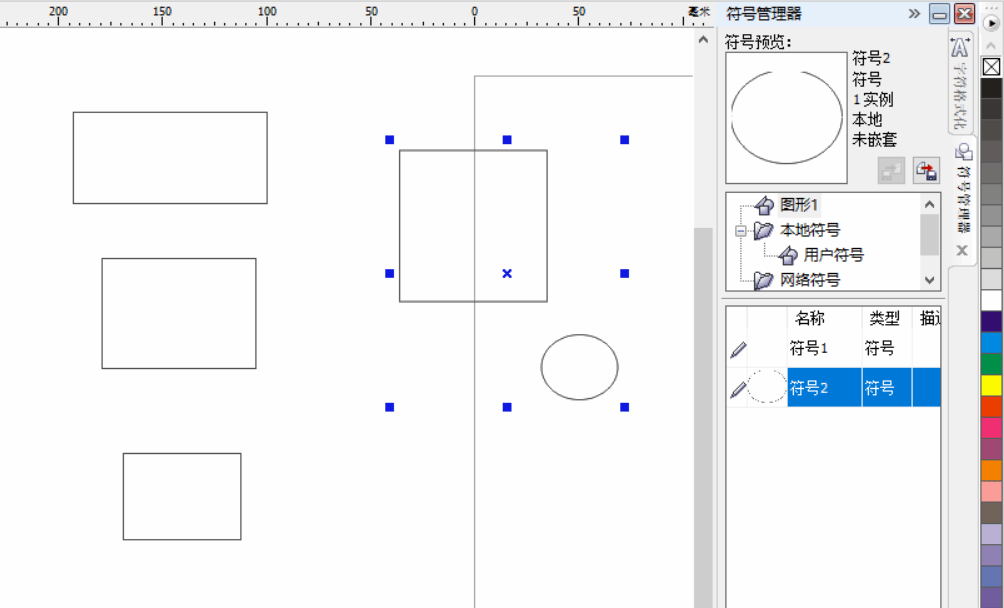Screen dimensions: 1004x608
Task: Click the pencil edit icon beside 符号1
Action: (x=738, y=349)
